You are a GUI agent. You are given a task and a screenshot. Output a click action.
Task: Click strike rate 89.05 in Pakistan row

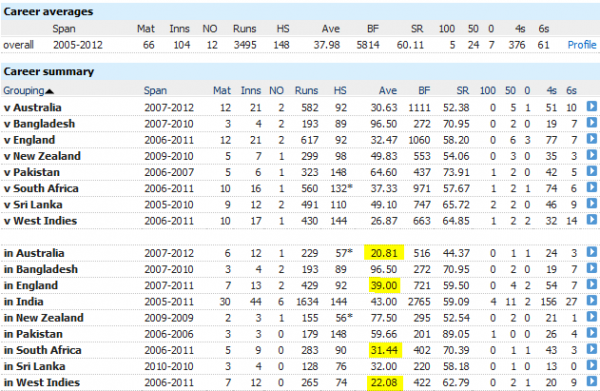pos(456,334)
